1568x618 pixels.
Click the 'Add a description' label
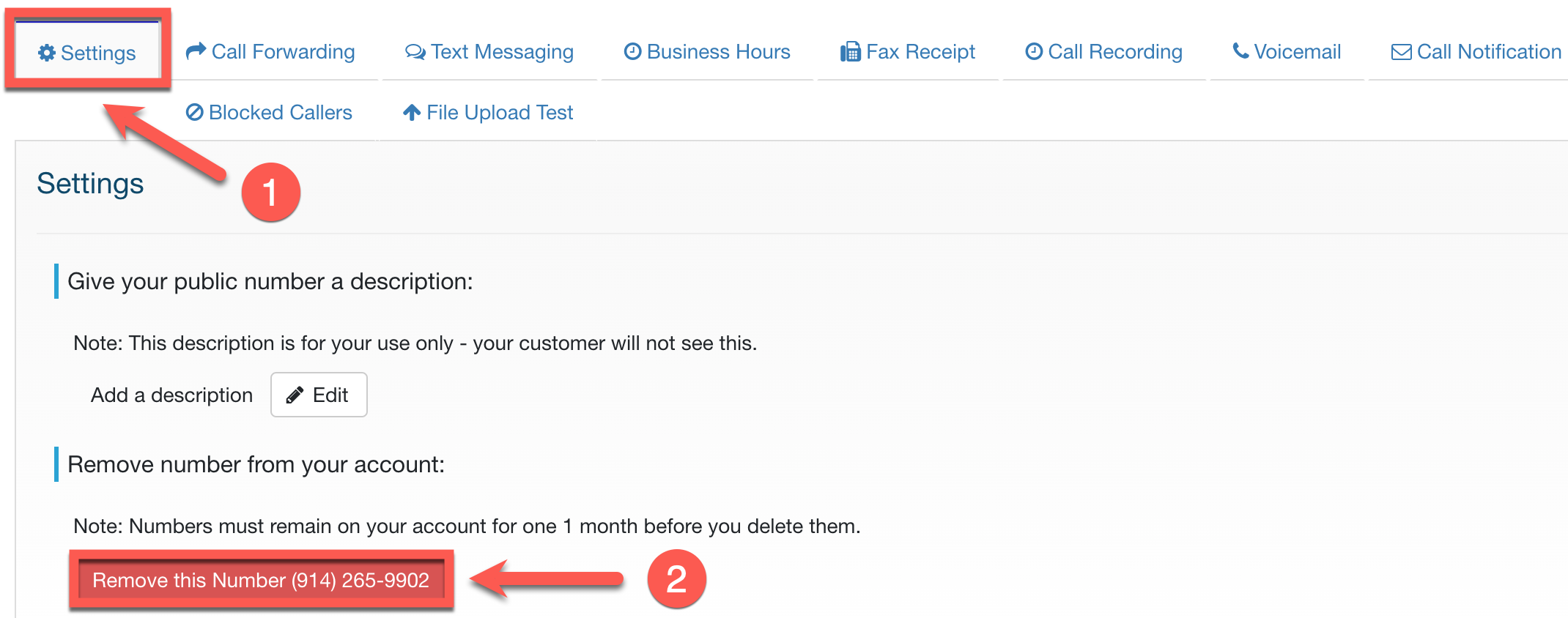[x=171, y=395]
